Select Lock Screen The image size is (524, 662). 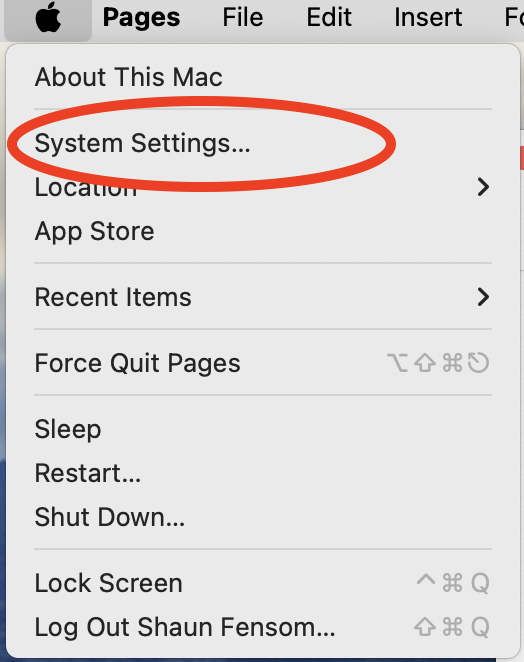pos(109,583)
